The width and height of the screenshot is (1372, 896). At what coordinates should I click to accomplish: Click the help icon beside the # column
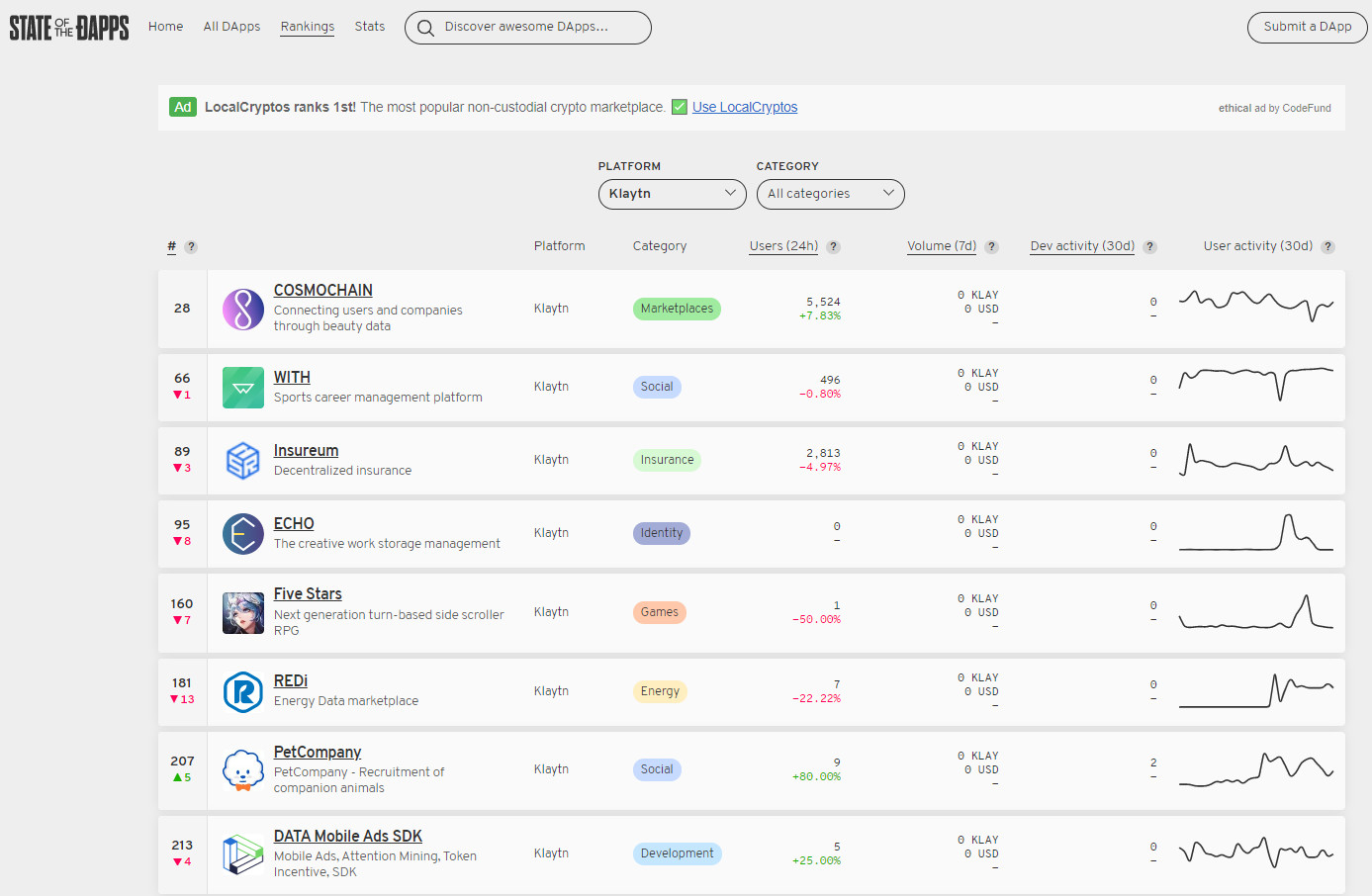(x=191, y=247)
